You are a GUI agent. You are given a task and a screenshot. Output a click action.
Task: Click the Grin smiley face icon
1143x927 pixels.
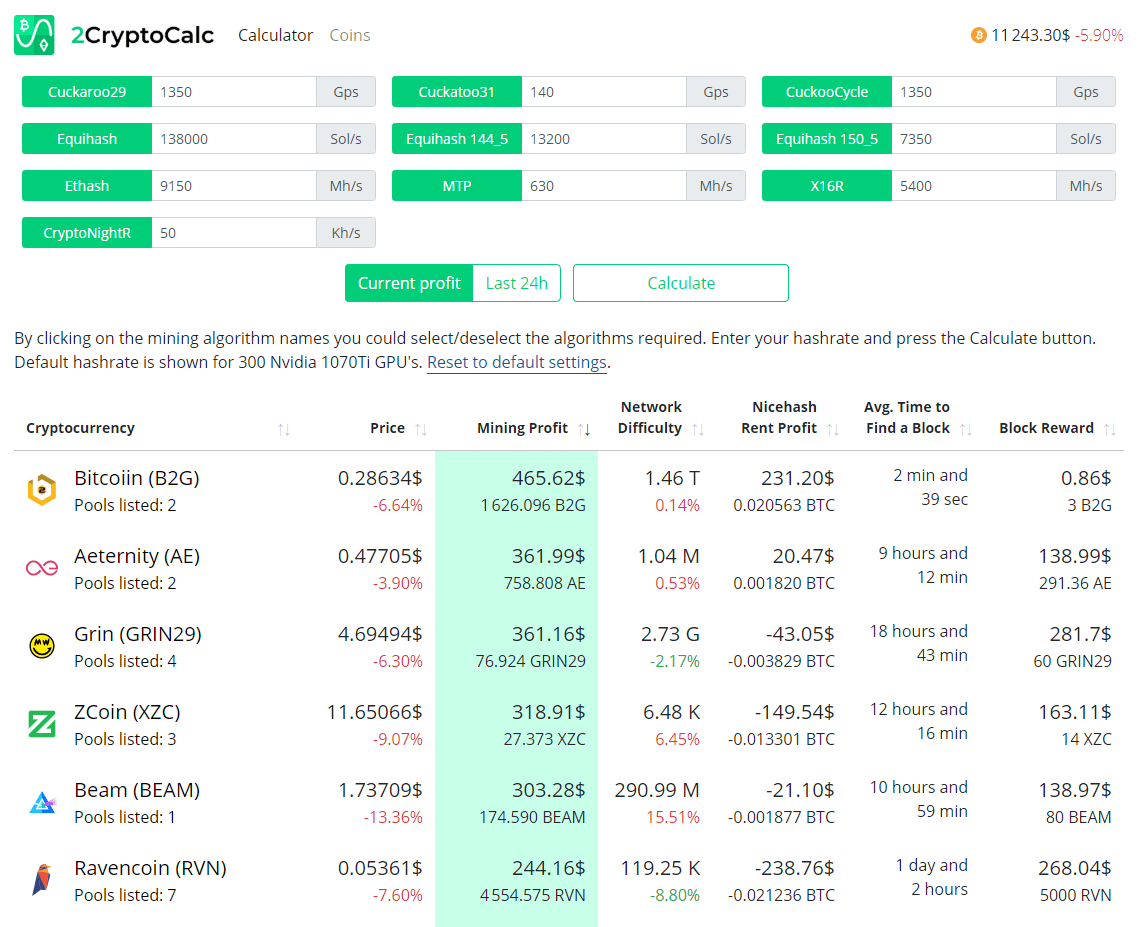41,646
